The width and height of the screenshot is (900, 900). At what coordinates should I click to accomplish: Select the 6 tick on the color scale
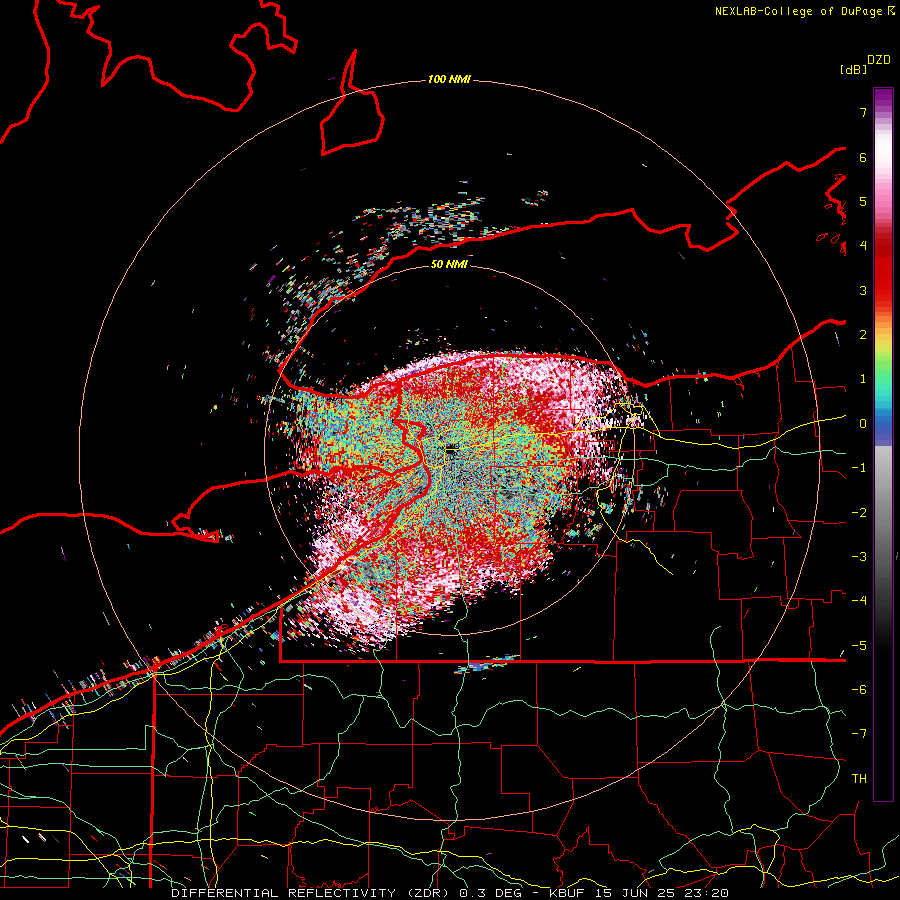(x=863, y=157)
